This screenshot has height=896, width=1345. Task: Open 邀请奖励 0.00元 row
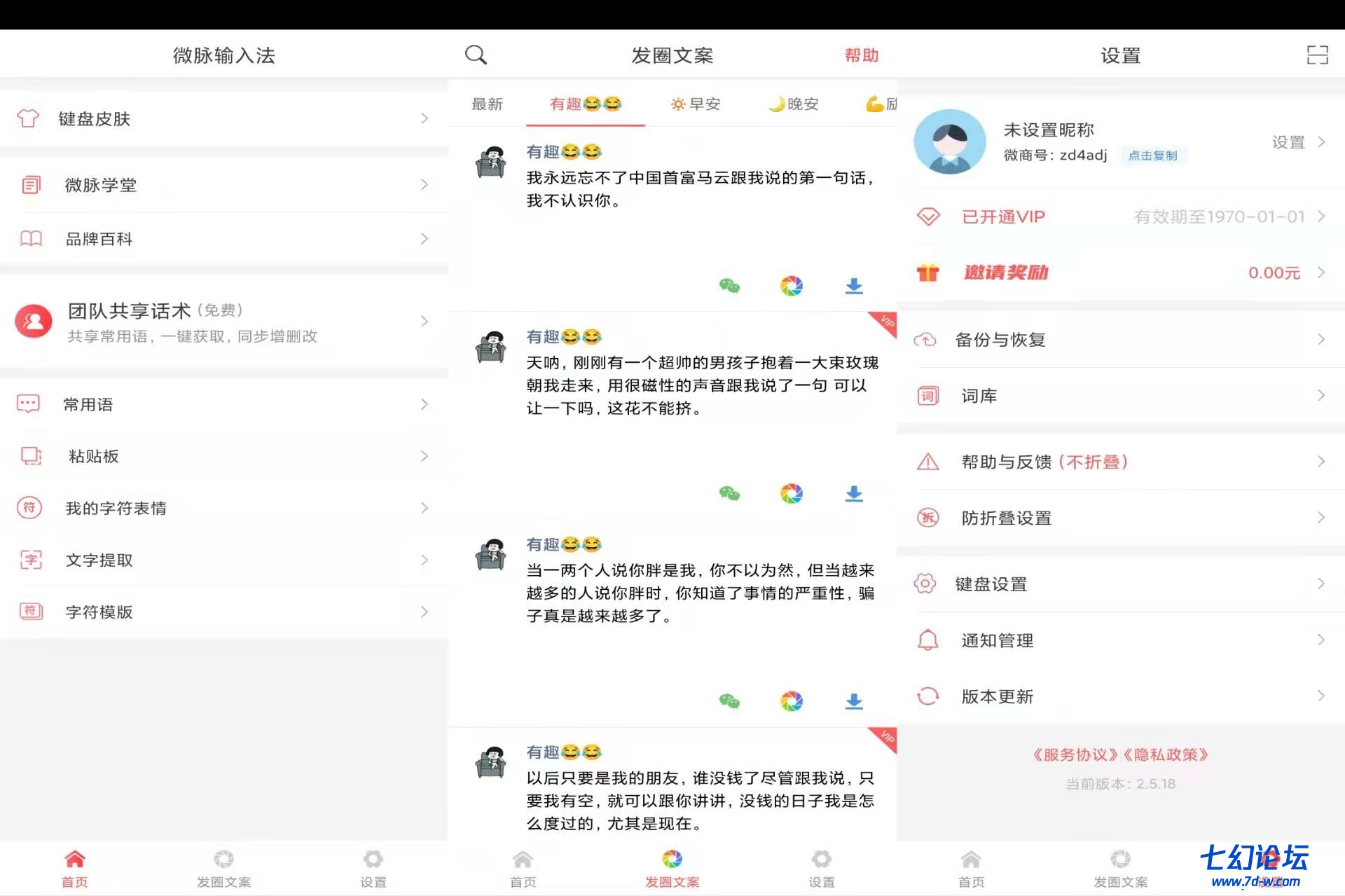(1121, 273)
